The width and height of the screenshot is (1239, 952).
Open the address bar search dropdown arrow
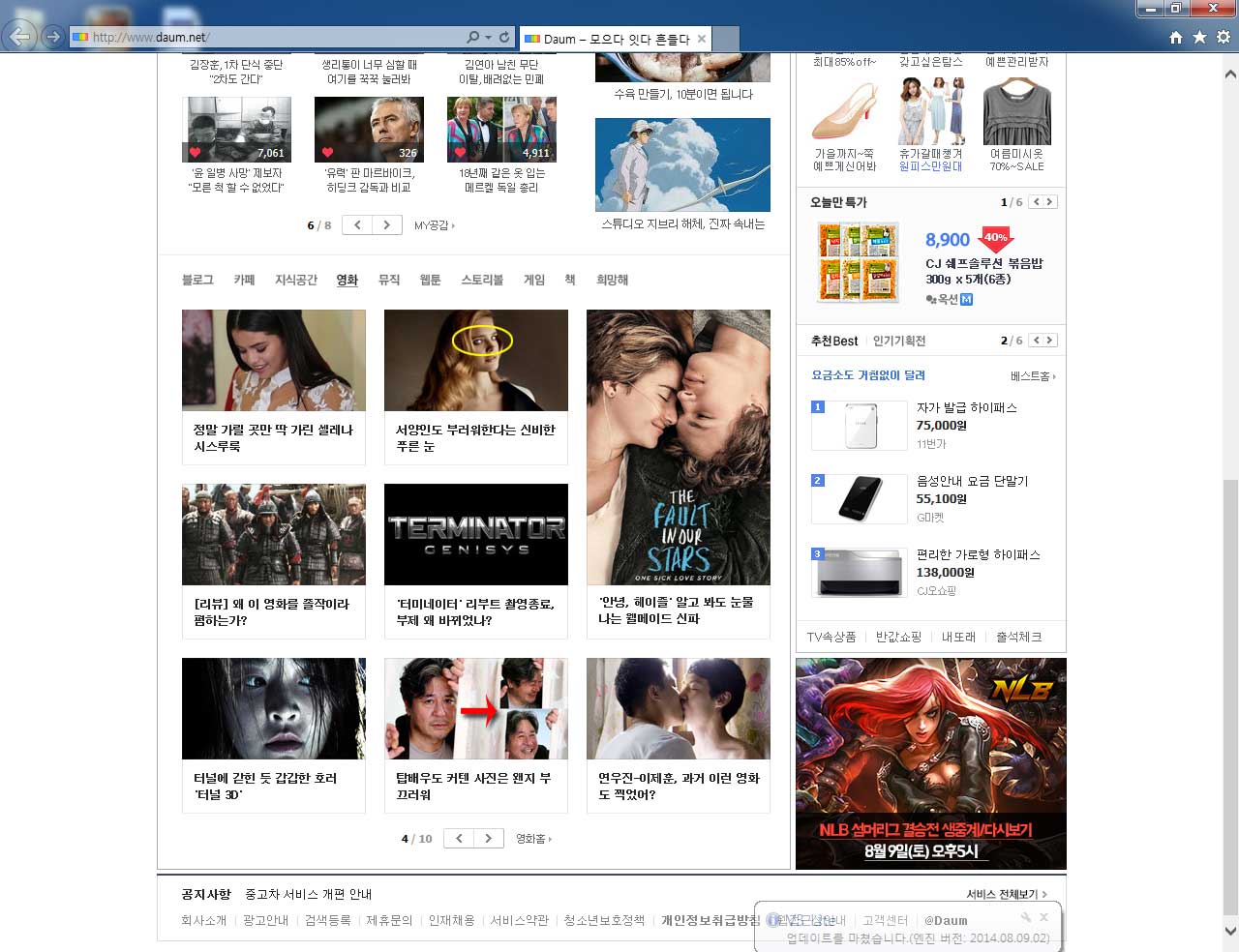[x=489, y=37]
